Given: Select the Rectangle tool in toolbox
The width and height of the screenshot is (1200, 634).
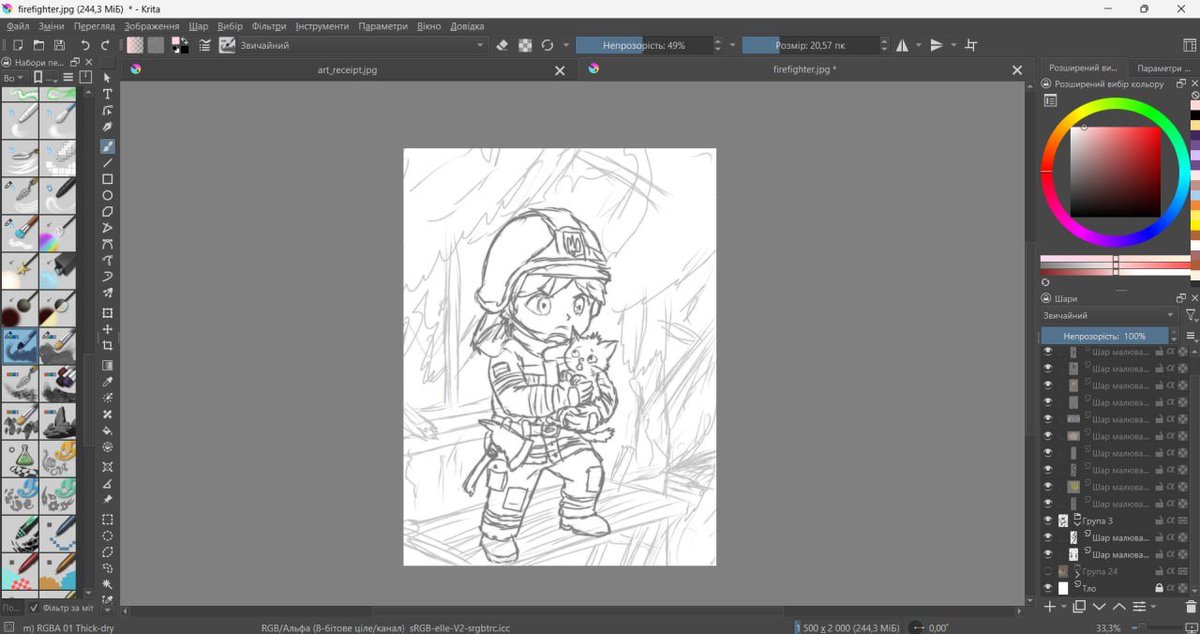Looking at the screenshot, I should point(107,179).
